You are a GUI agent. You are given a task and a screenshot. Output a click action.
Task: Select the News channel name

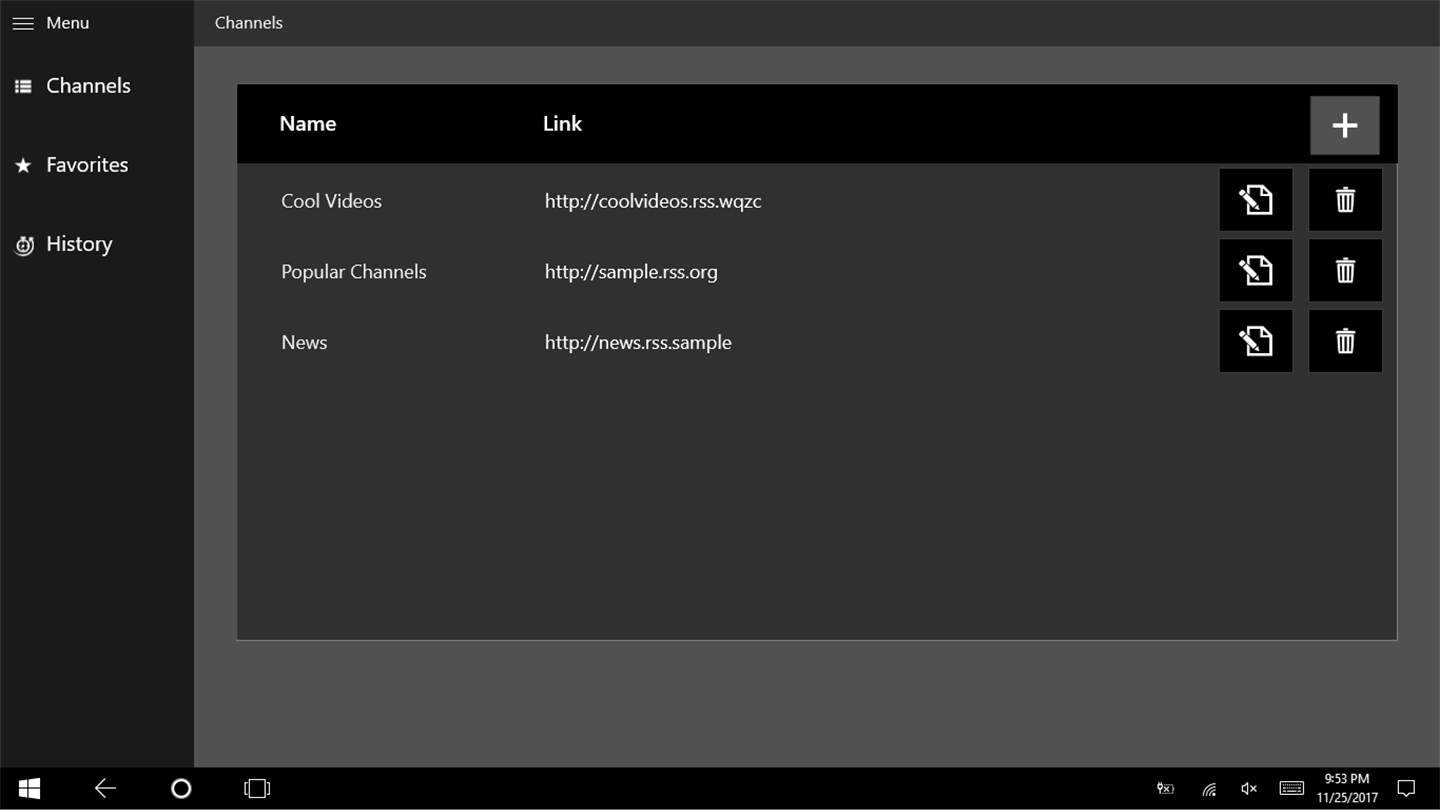(x=304, y=342)
